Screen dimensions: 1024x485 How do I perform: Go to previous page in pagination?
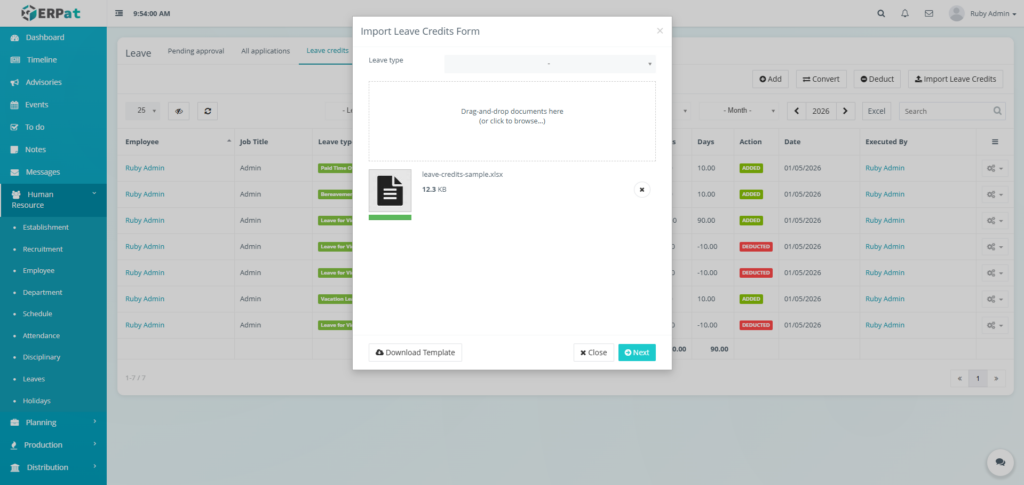(959, 378)
